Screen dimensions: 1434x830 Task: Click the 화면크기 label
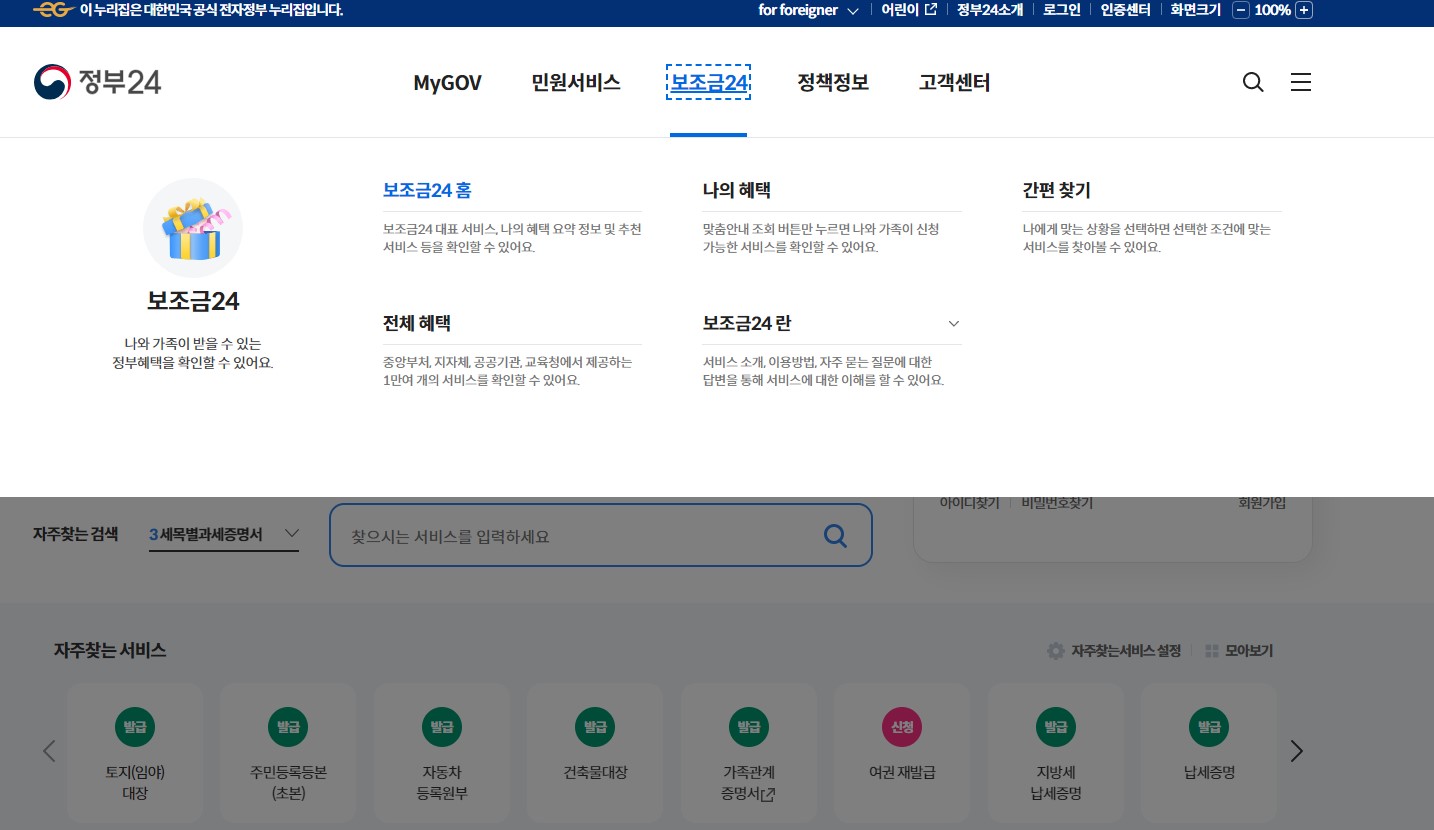click(1196, 10)
